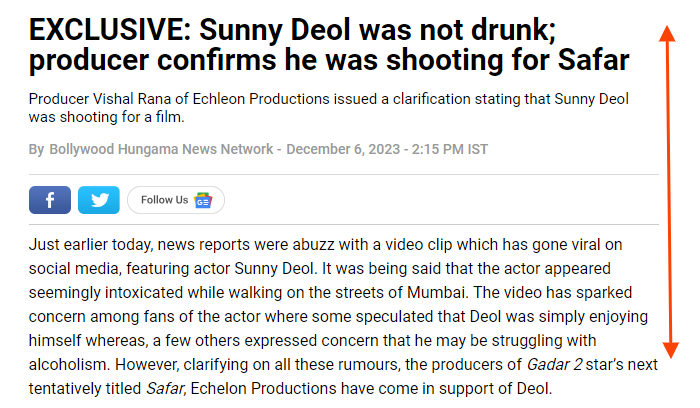Select the subheading about Producer Vishal Rana

pos(329,108)
